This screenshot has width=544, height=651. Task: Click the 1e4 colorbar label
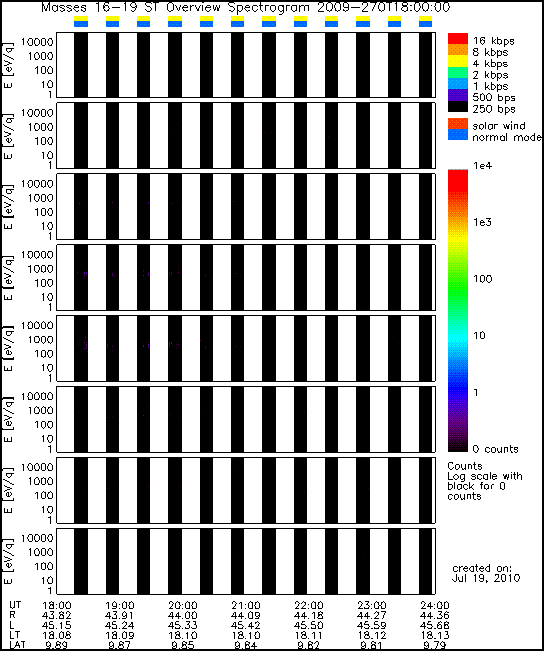(x=483, y=166)
